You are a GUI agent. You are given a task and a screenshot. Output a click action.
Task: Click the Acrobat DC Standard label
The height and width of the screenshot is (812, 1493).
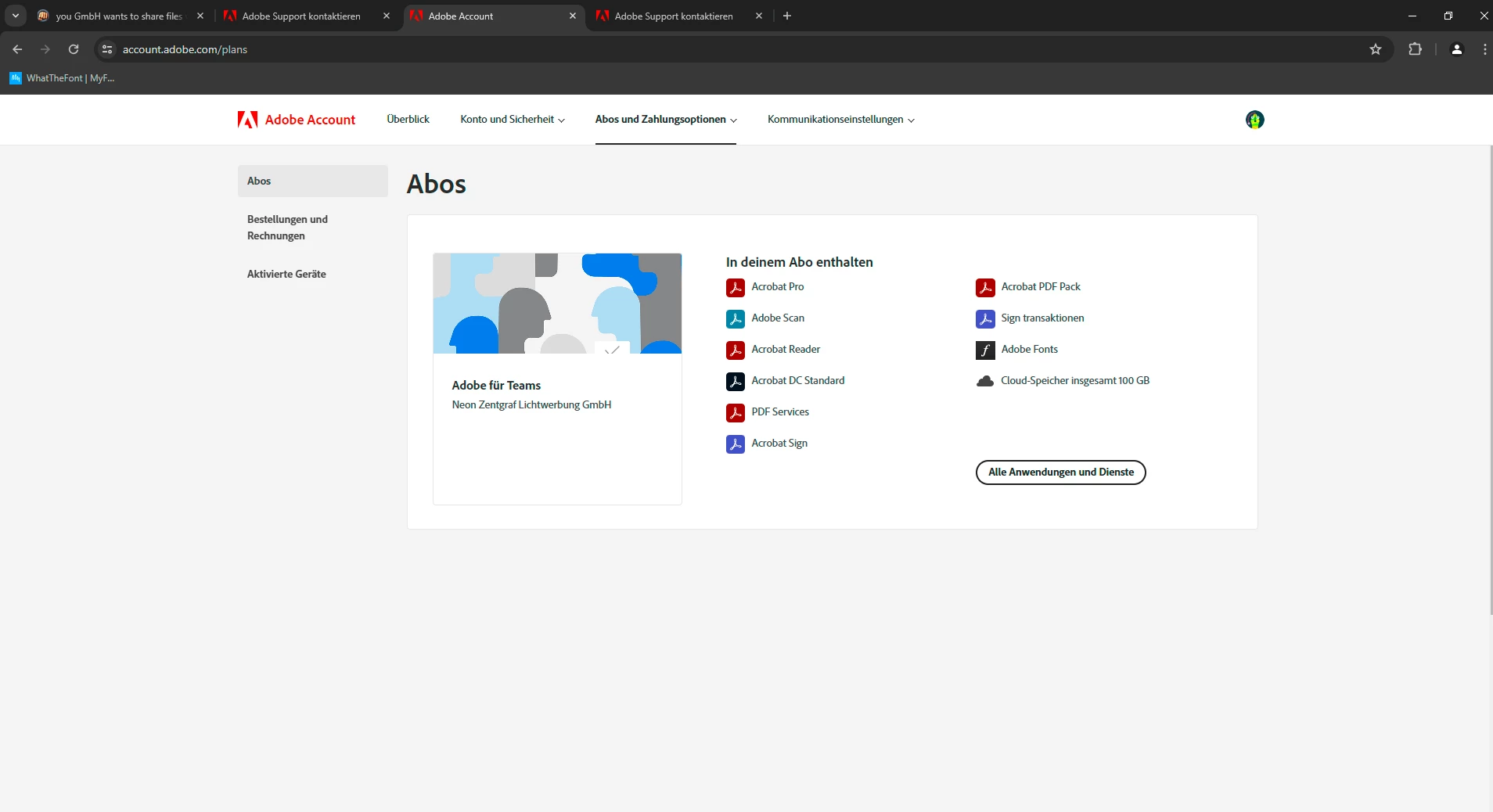click(798, 381)
